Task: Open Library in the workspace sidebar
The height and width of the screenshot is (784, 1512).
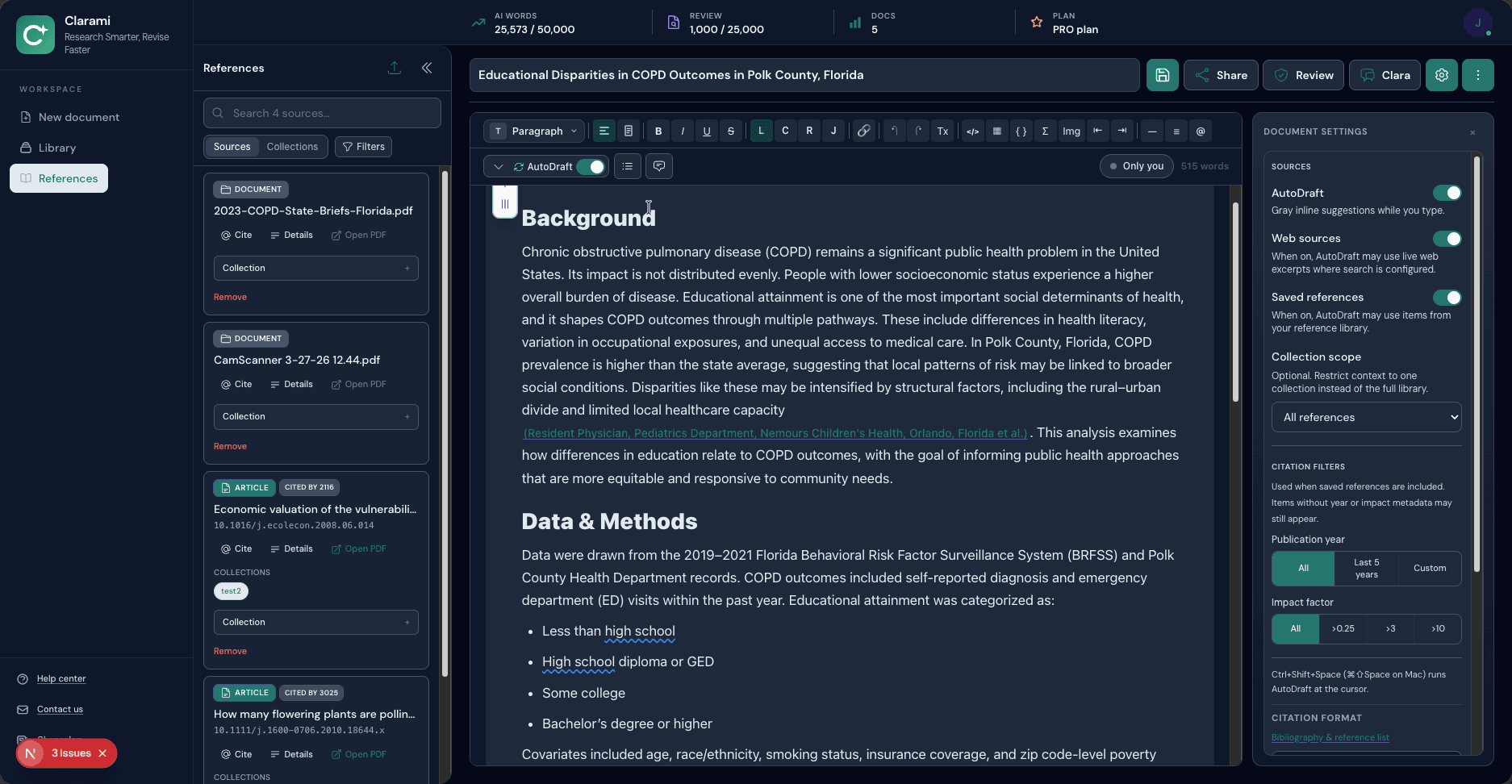Action: tap(57, 148)
